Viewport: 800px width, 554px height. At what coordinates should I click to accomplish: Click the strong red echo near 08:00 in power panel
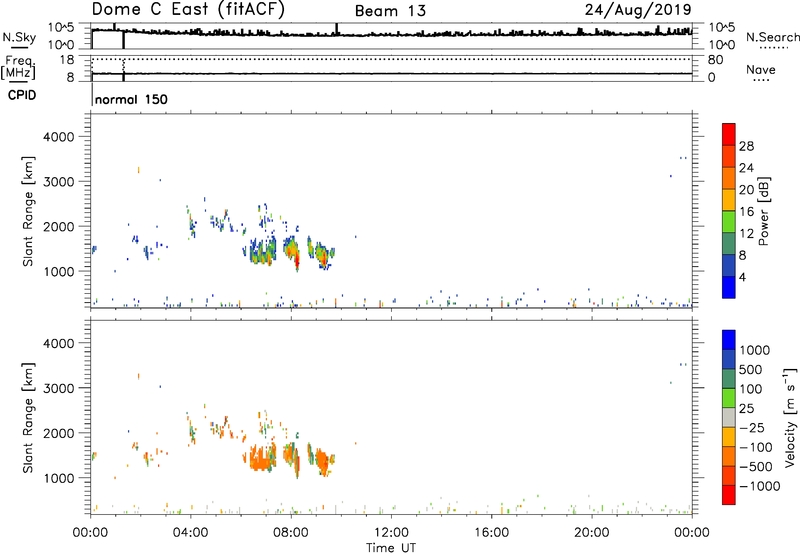tap(297, 263)
